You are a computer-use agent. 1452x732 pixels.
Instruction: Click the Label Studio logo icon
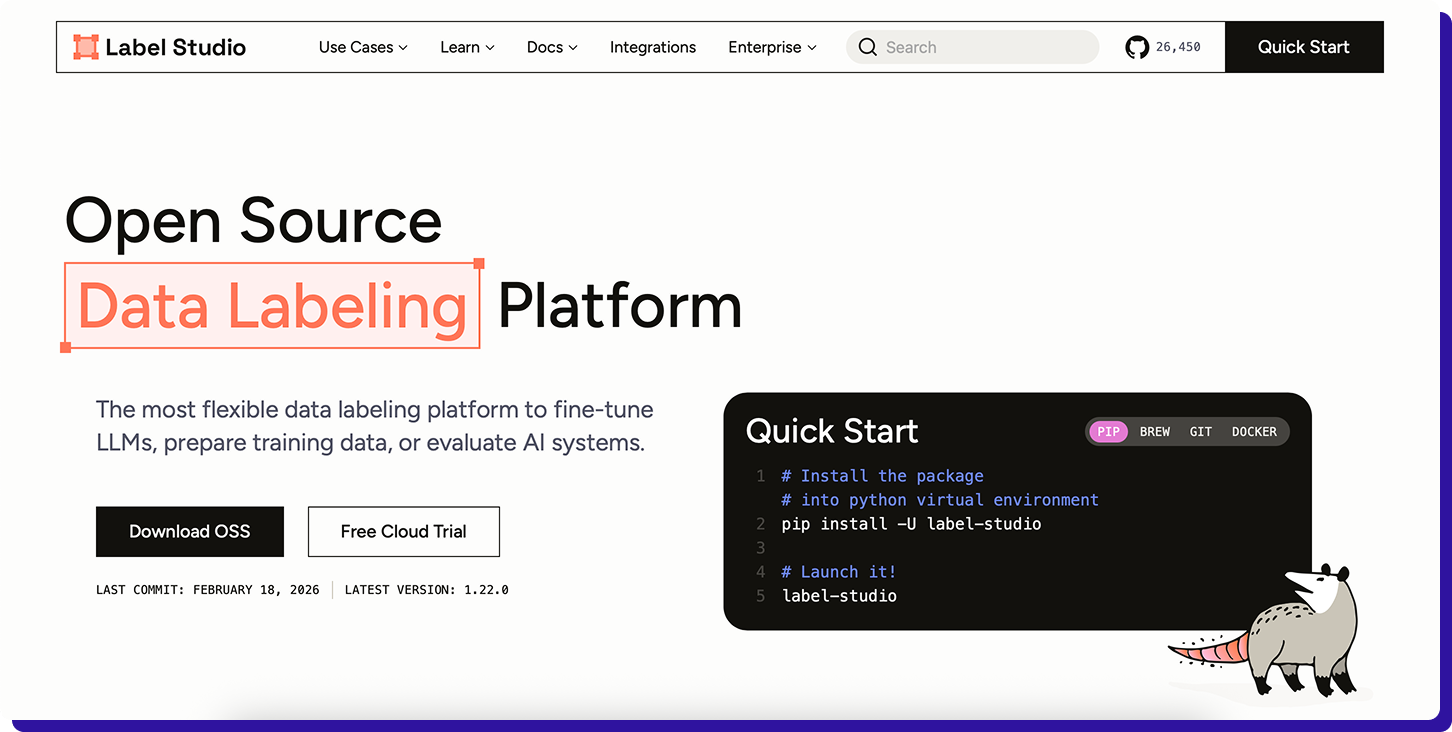(86, 47)
